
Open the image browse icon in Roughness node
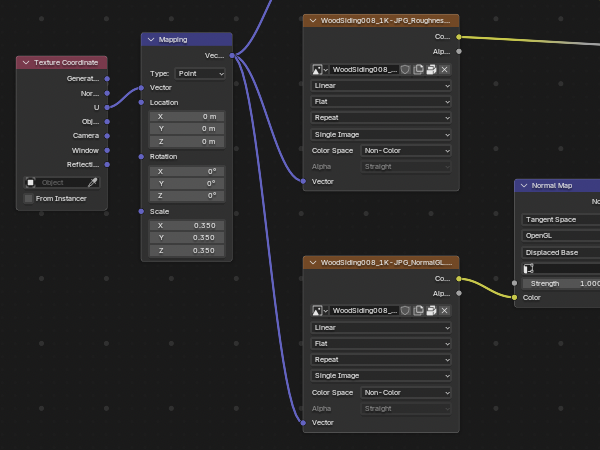320,70
